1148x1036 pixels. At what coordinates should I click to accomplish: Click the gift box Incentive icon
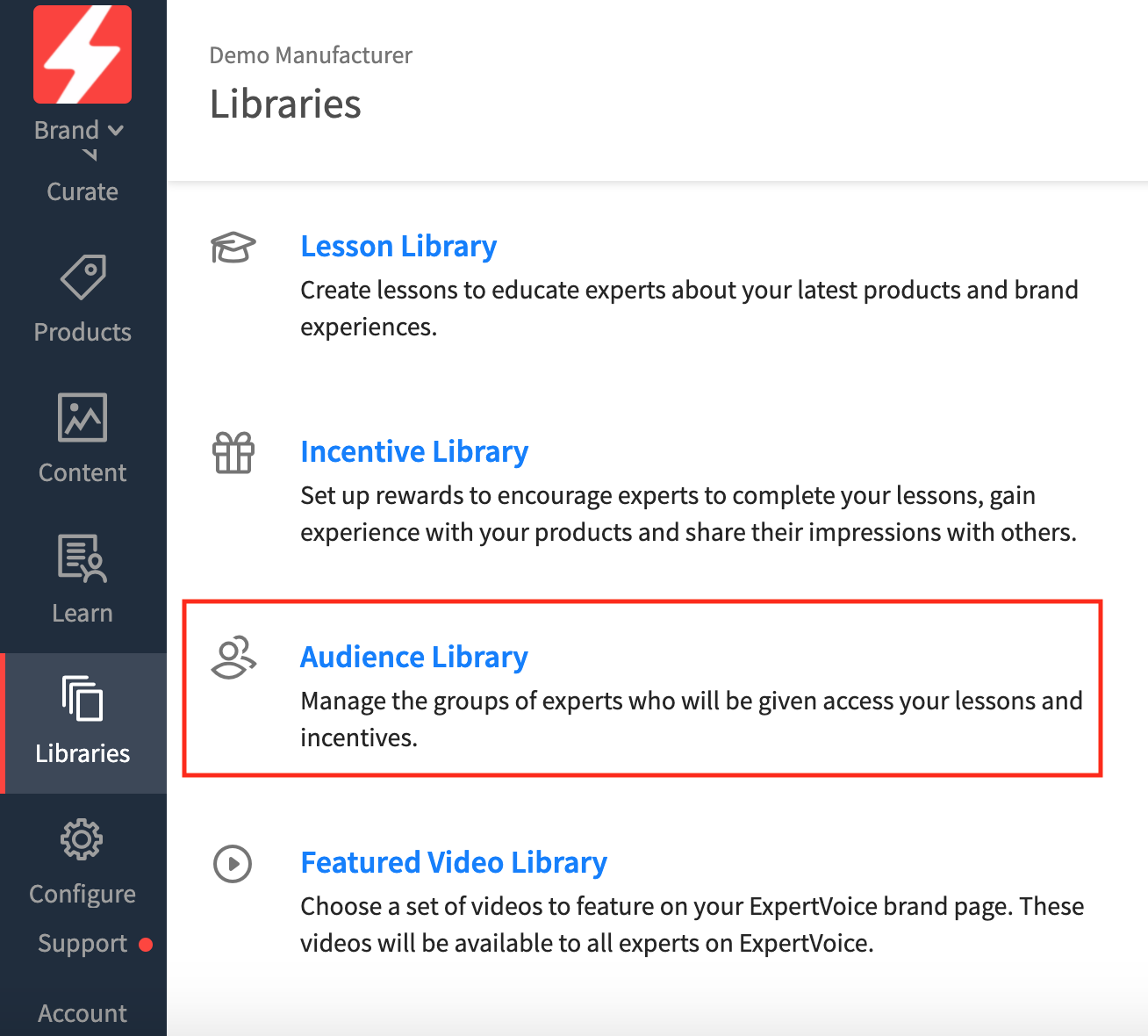[x=233, y=453]
